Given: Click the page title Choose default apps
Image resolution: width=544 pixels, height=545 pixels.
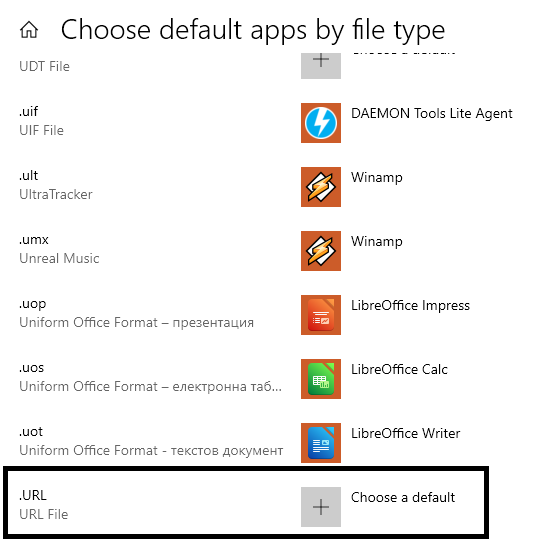Looking at the screenshot, I should [253, 31].
